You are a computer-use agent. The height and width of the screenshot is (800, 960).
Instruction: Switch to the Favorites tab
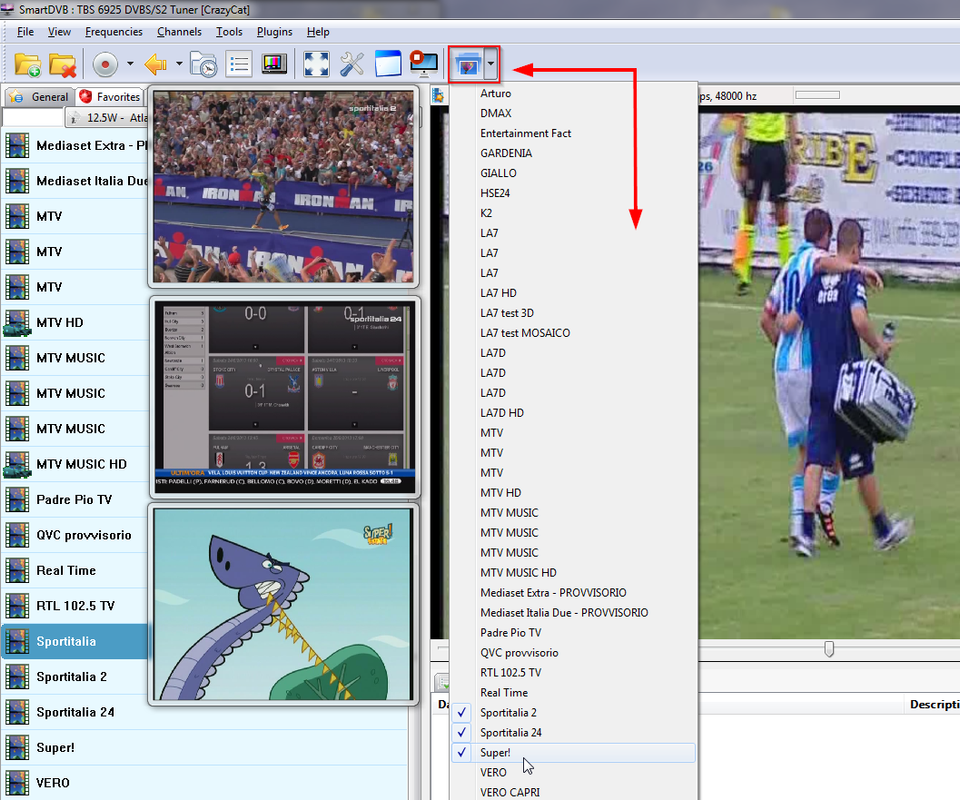110,97
